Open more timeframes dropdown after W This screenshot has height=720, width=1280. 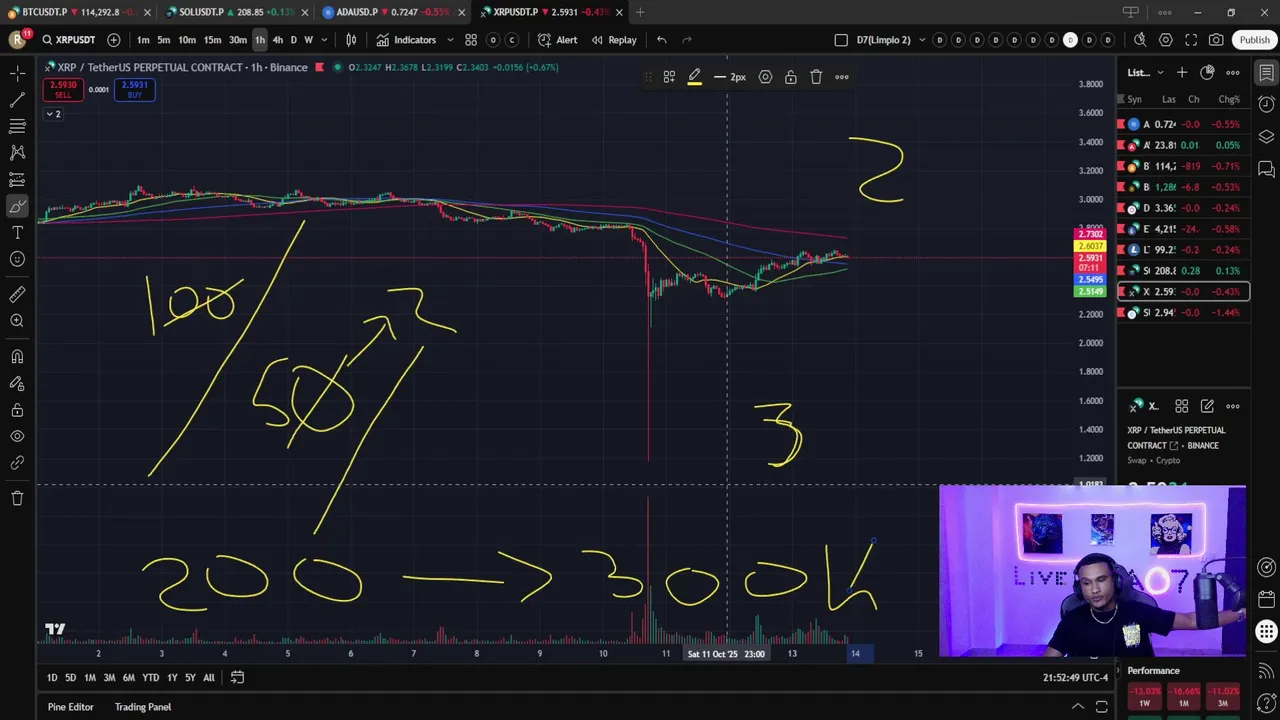coord(324,40)
